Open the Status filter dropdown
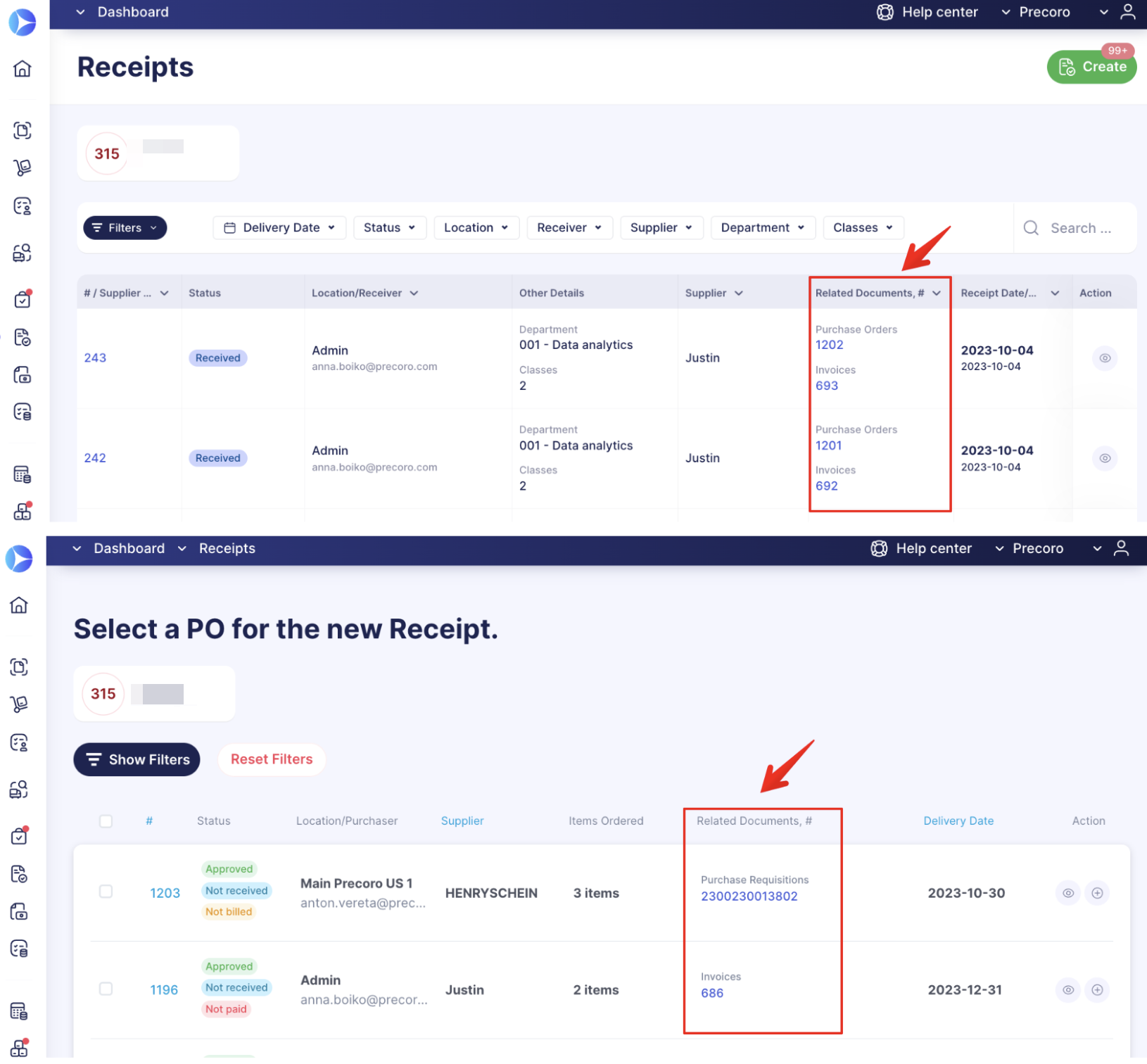This screenshot has width=1147, height=1064. tap(390, 228)
